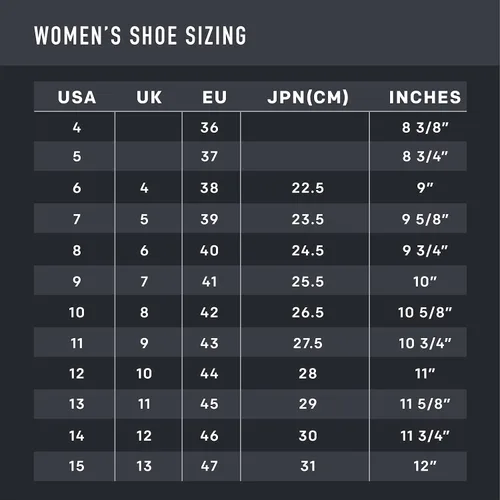Select the UK column header
Image resolution: width=500 pixels, height=500 pixels.
tap(149, 97)
